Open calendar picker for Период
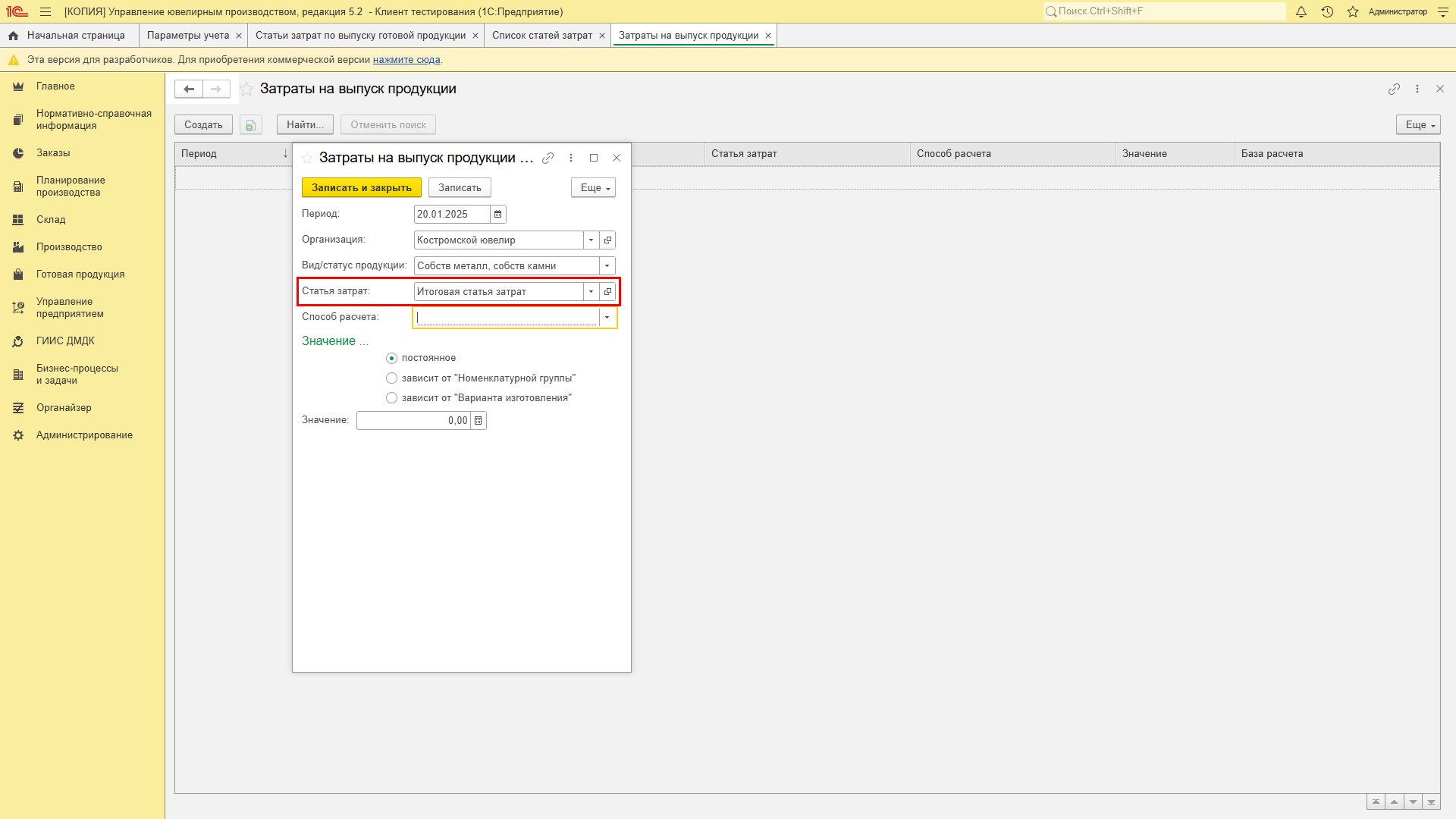The width and height of the screenshot is (1456, 819). coord(498,215)
